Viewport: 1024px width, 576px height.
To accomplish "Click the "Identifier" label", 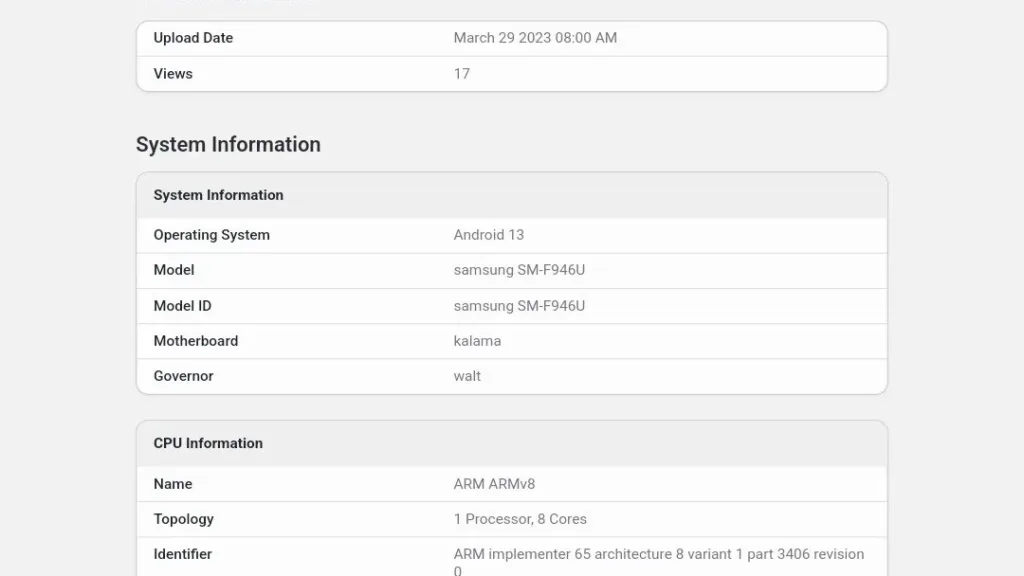I will click(182, 554).
